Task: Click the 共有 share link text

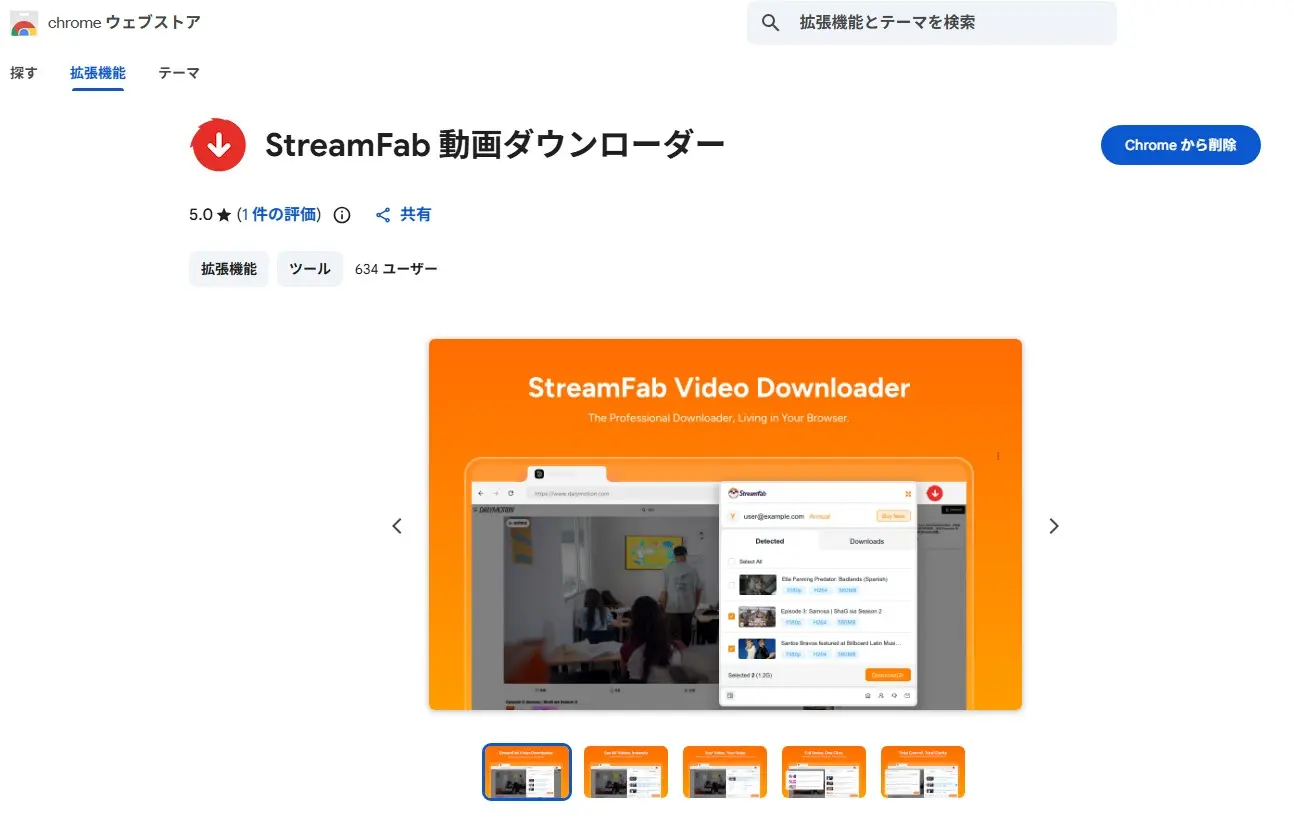Action: coord(416,214)
